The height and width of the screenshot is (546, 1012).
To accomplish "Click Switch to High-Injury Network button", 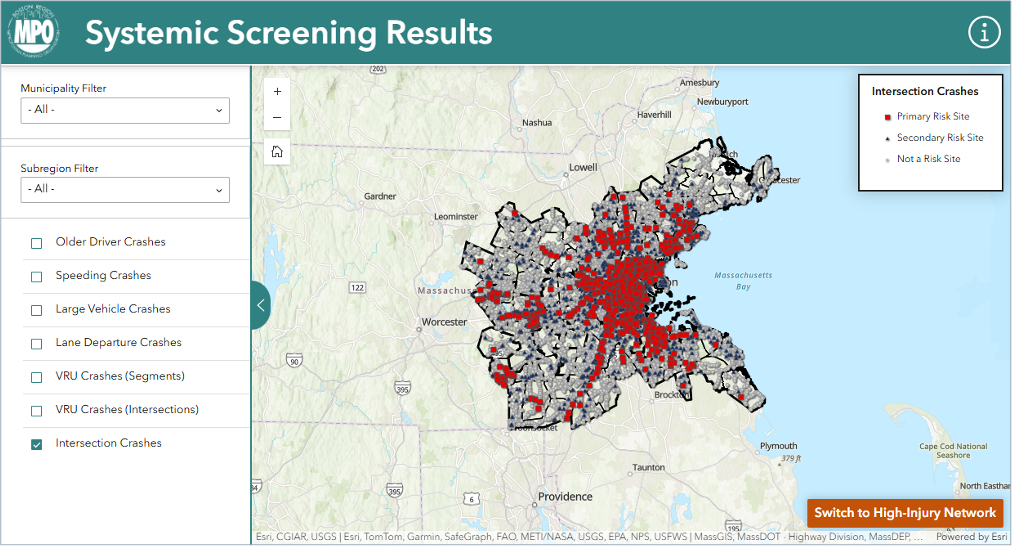I will point(905,513).
